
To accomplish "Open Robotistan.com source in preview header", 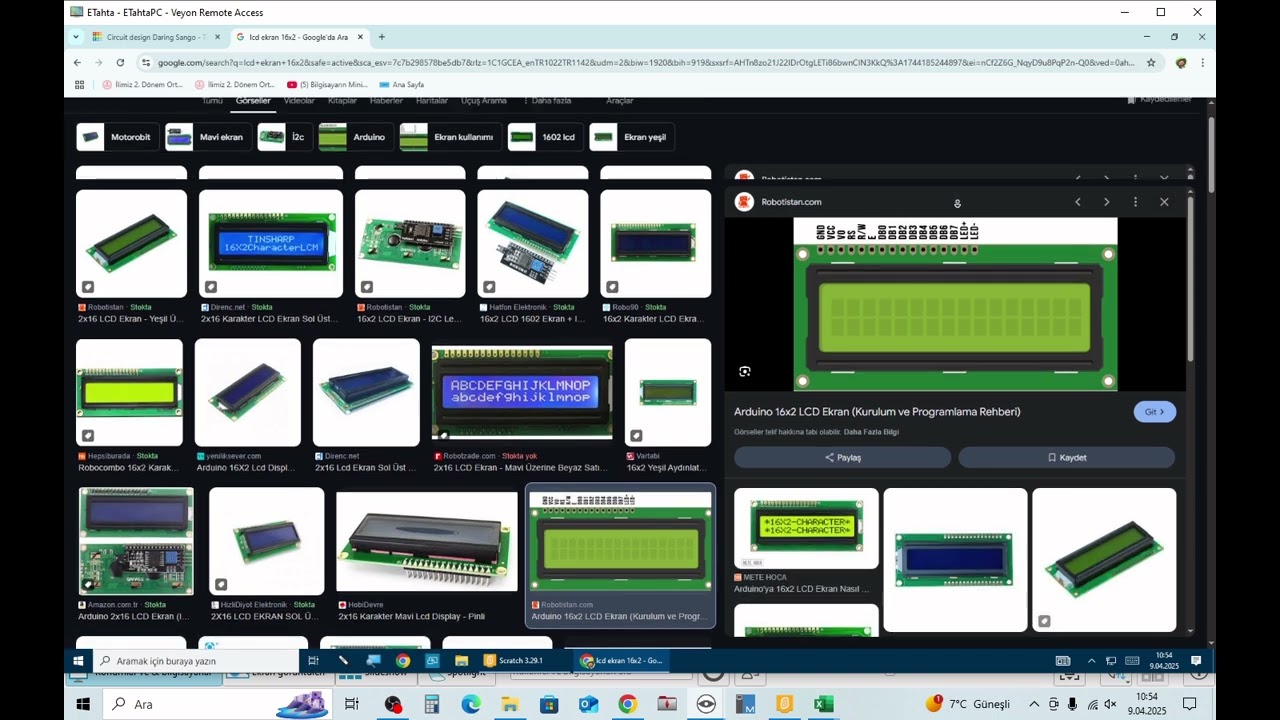I will (791, 202).
